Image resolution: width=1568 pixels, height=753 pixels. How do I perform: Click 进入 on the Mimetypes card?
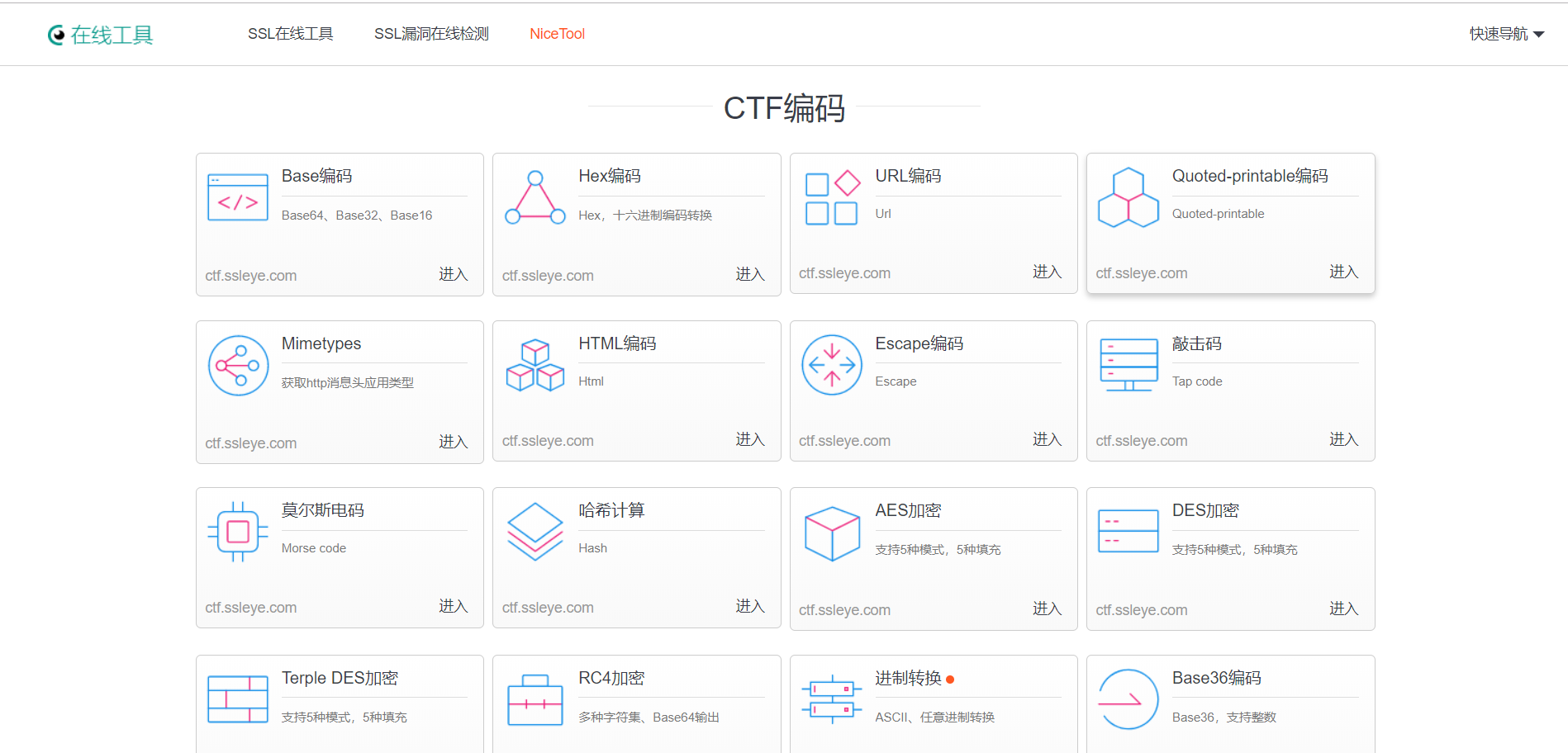tap(454, 442)
